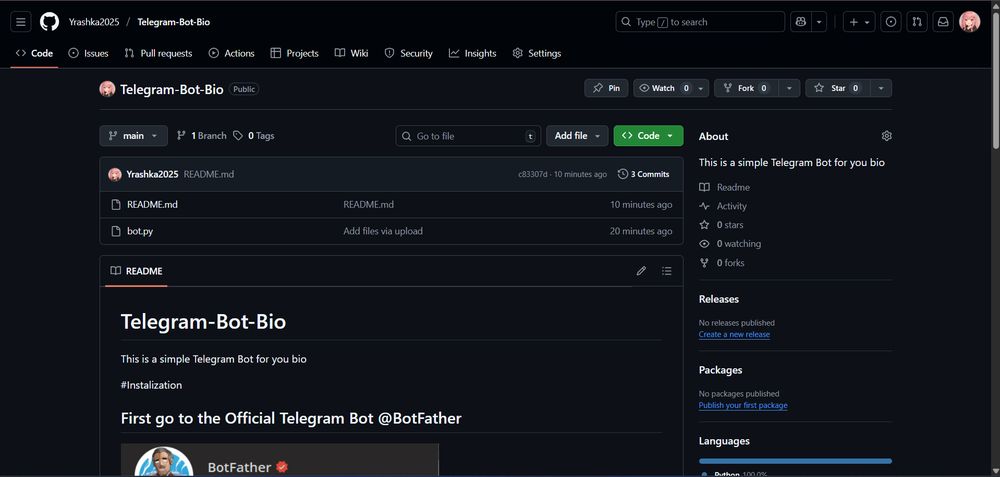
Task: Open the Add files via upload commit message
Action: click(x=383, y=231)
